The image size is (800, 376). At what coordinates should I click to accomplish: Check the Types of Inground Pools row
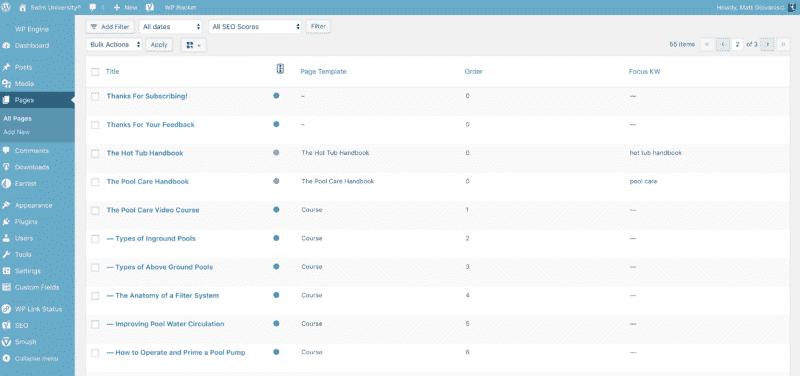95,239
